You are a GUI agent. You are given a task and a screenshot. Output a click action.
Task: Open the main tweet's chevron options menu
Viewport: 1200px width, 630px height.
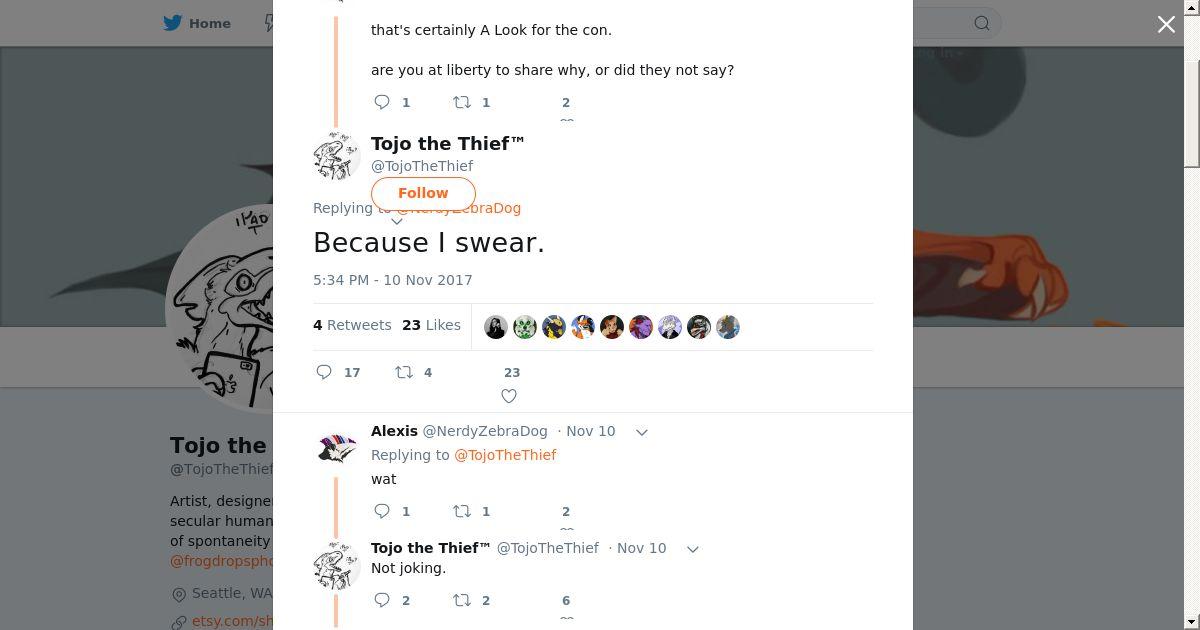[397, 222]
